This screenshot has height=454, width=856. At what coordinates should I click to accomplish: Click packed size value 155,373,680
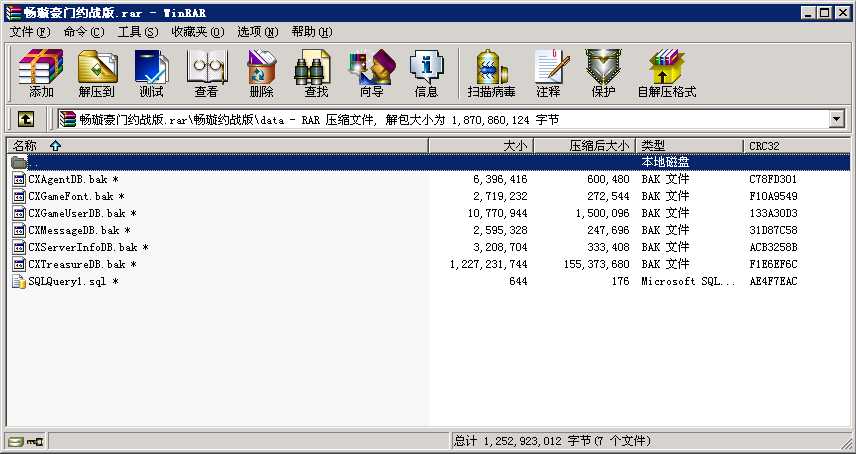click(x=597, y=265)
